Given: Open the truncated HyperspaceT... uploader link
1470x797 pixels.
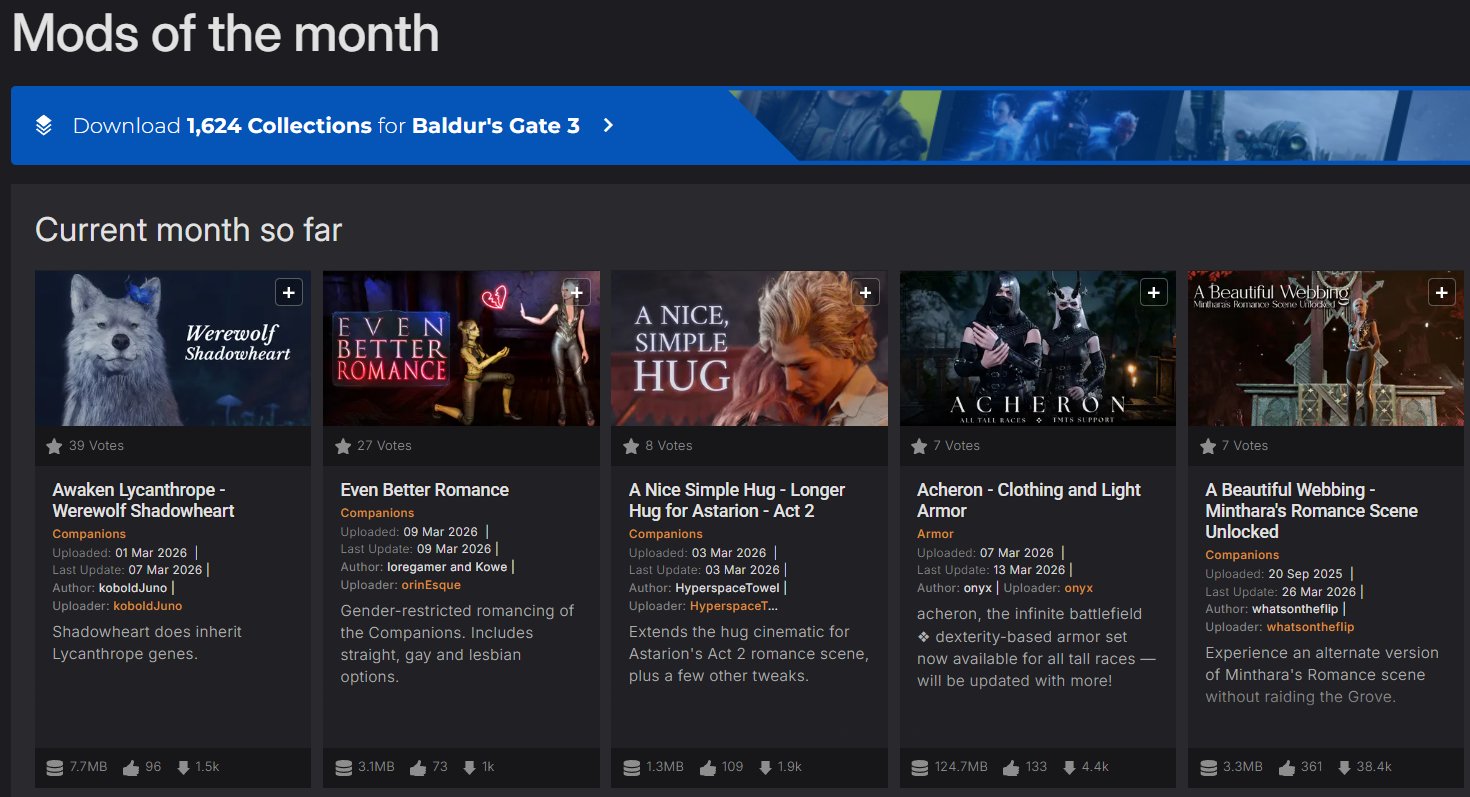Looking at the screenshot, I should point(734,606).
